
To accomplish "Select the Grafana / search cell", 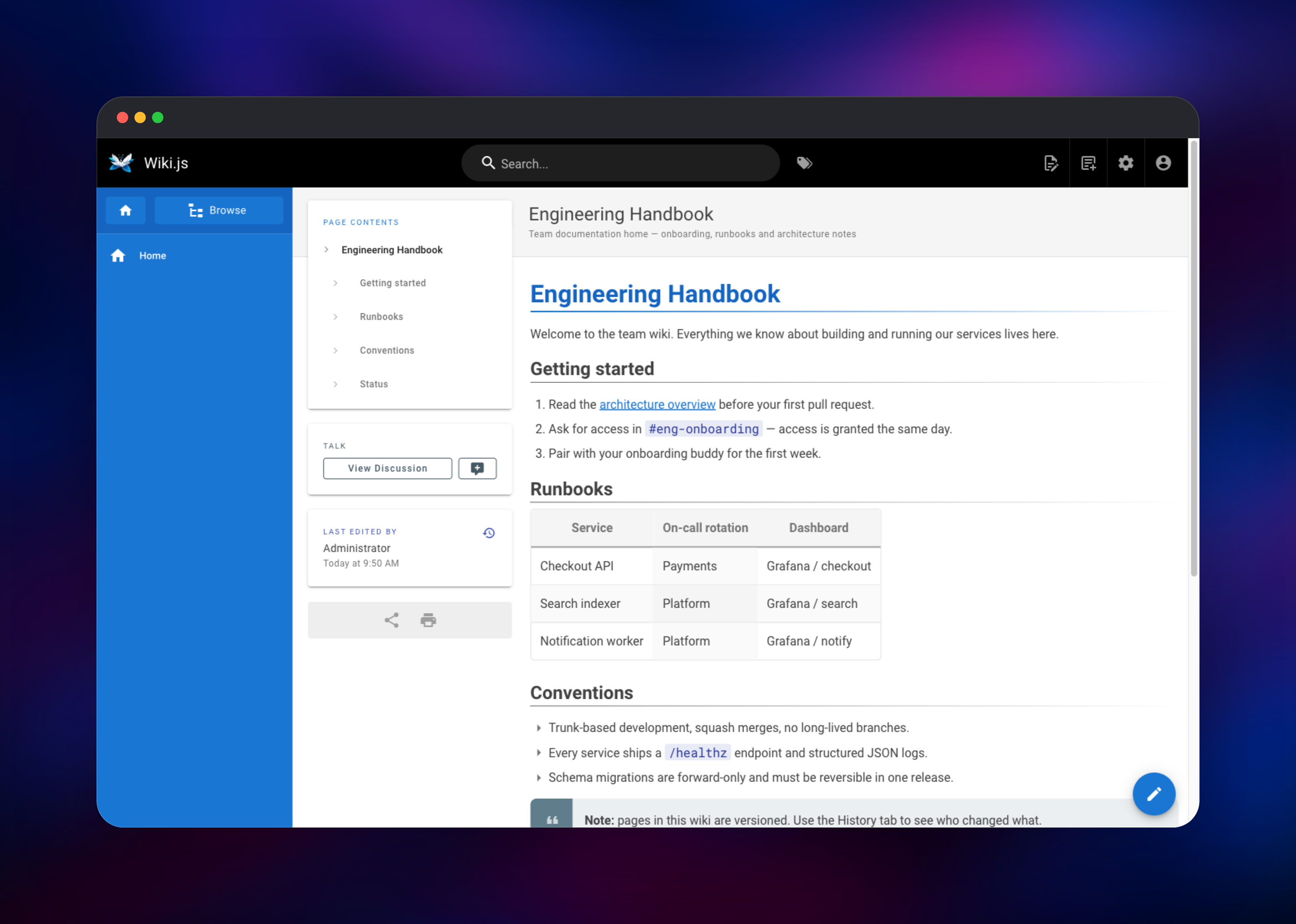I will pyautogui.click(x=819, y=603).
